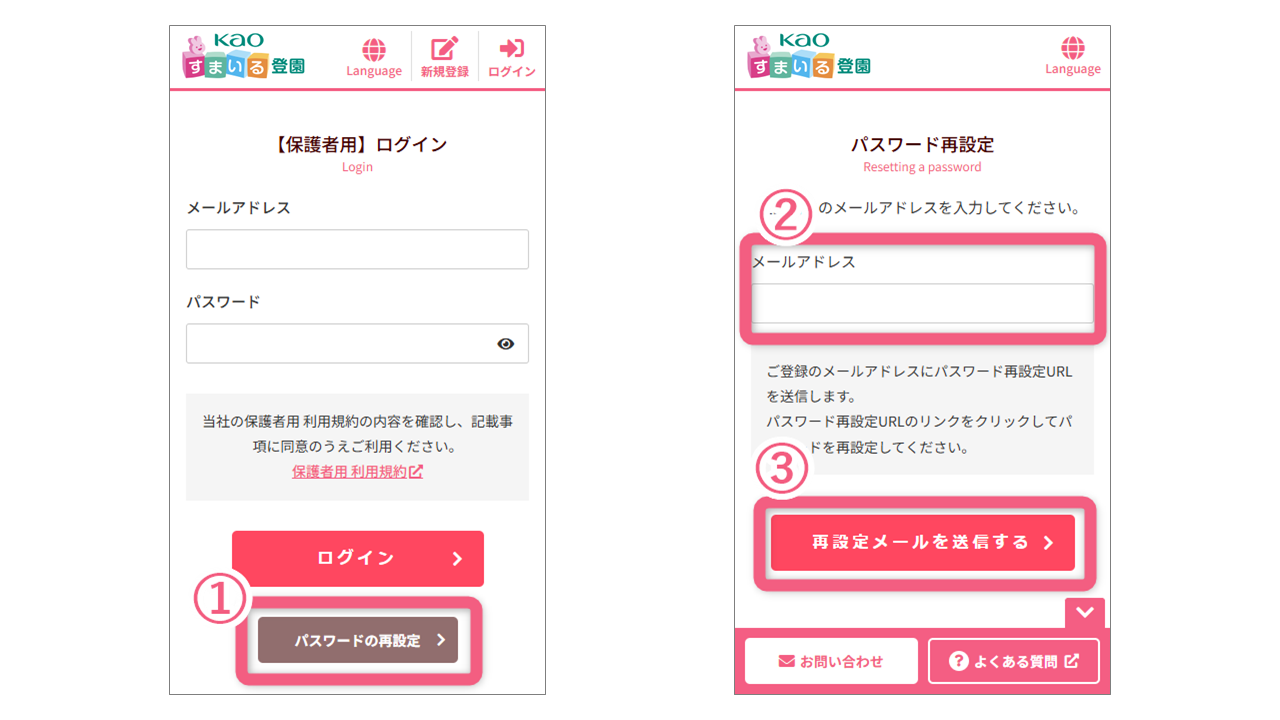Click the circled number 1 marker

click(220, 600)
